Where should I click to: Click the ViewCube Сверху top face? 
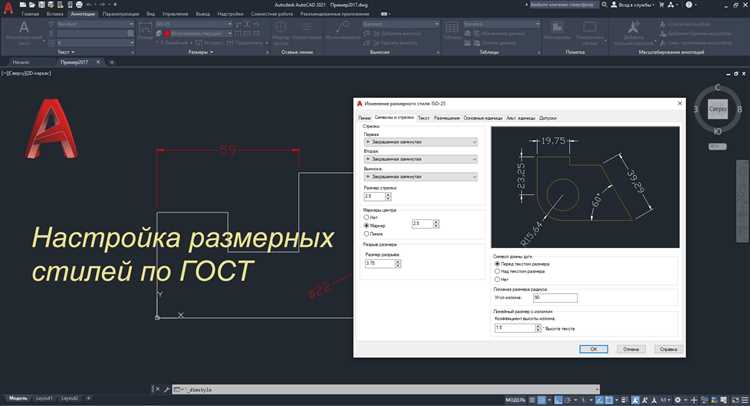point(717,109)
